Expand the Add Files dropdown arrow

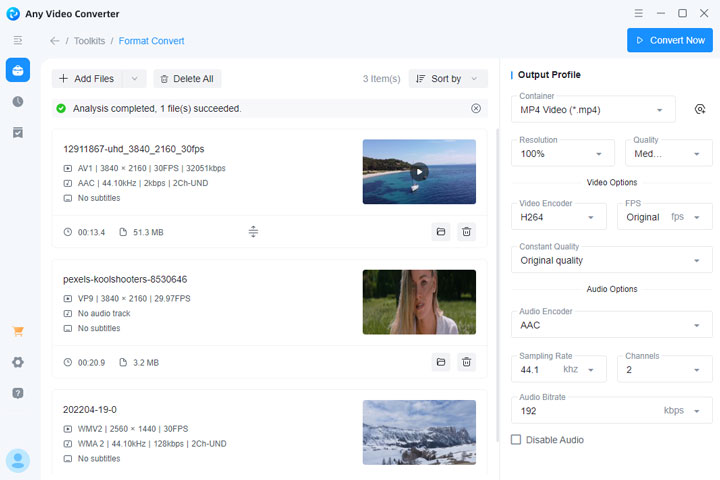click(x=135, y=79)
